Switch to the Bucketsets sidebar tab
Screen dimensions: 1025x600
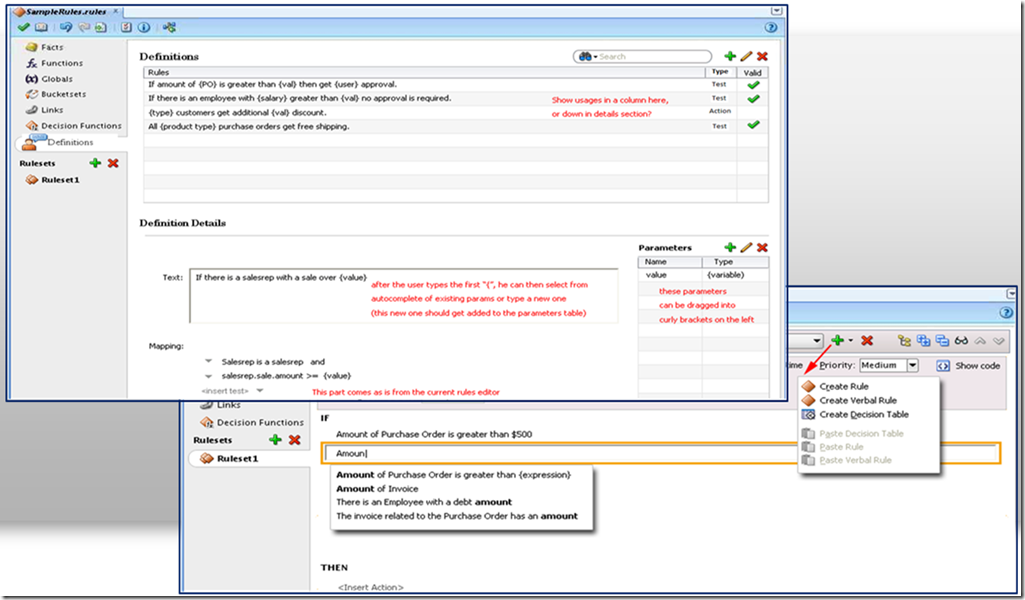click(64, 94)
